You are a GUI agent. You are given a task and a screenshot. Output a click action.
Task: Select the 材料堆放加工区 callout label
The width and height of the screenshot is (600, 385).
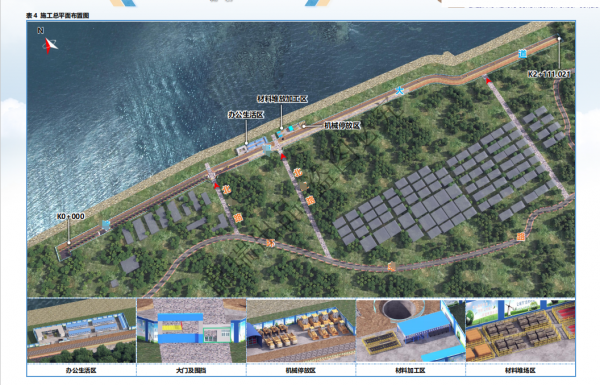282,99
